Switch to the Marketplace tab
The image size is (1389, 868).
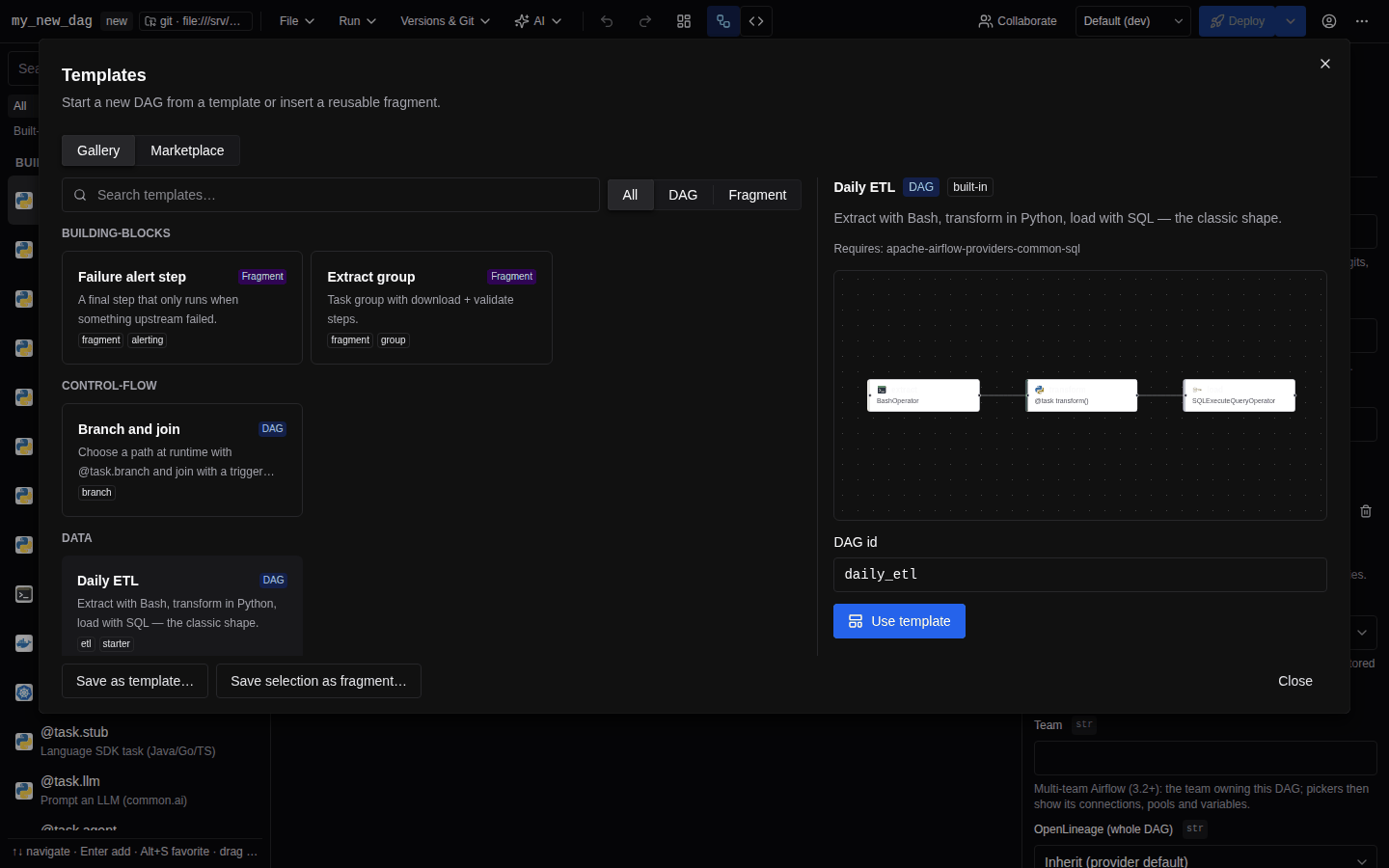tap(187, 150)
